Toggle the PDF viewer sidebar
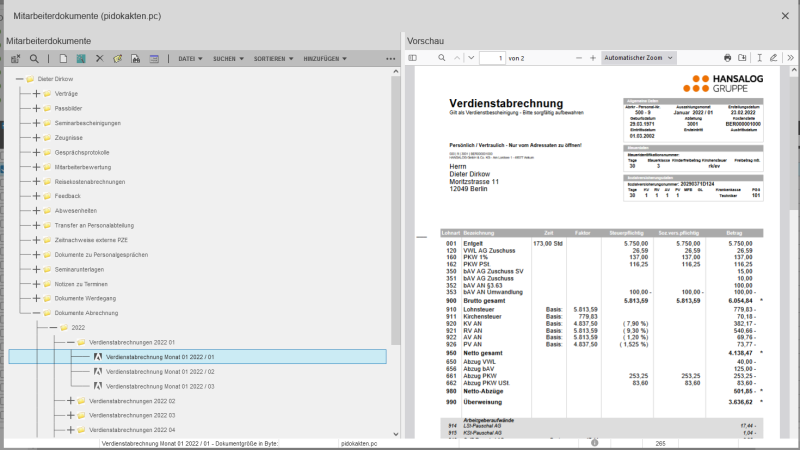The image size is (800, 450). (413, 58)
